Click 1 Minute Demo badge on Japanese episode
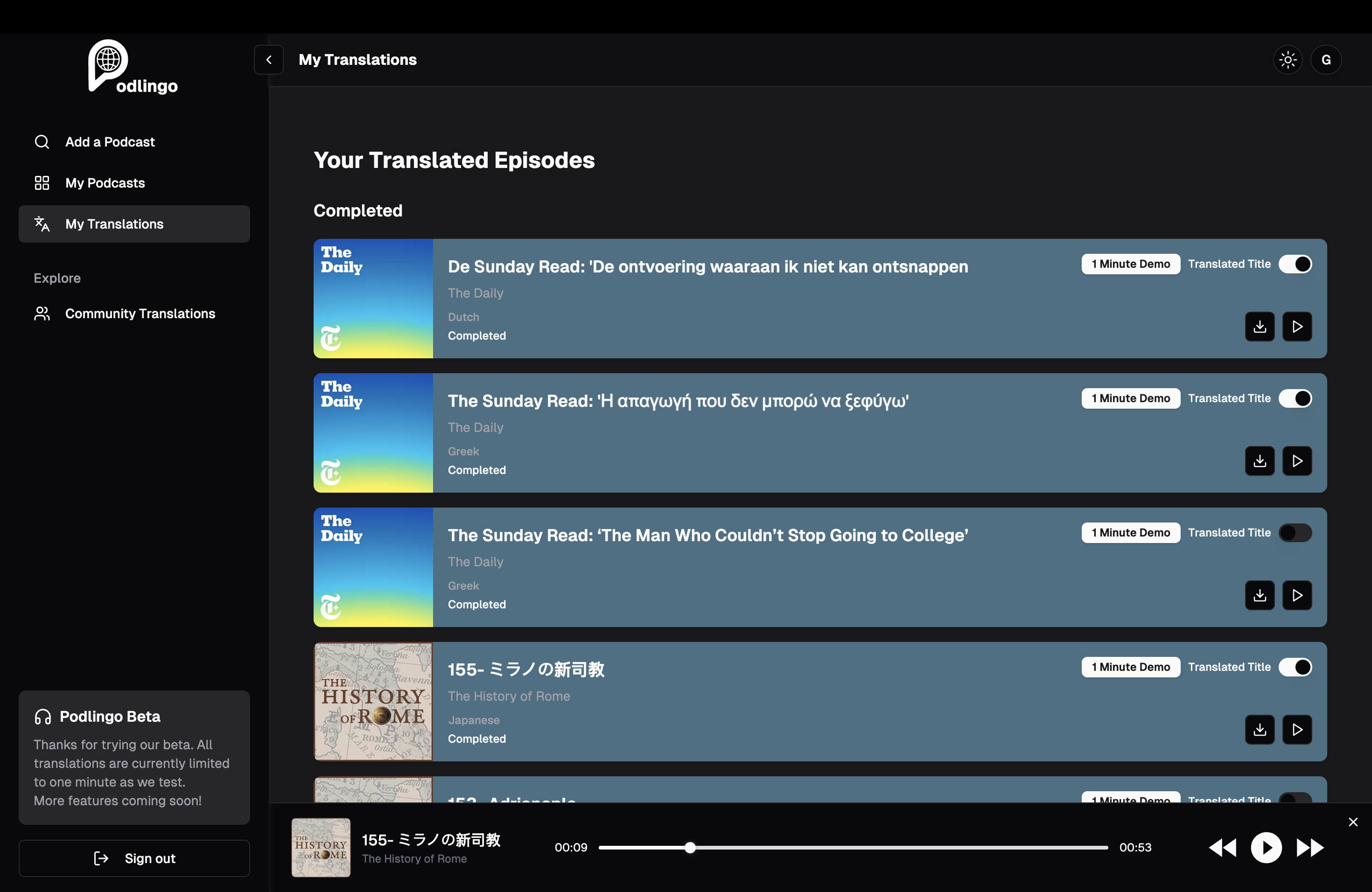 pos(1130,667)
